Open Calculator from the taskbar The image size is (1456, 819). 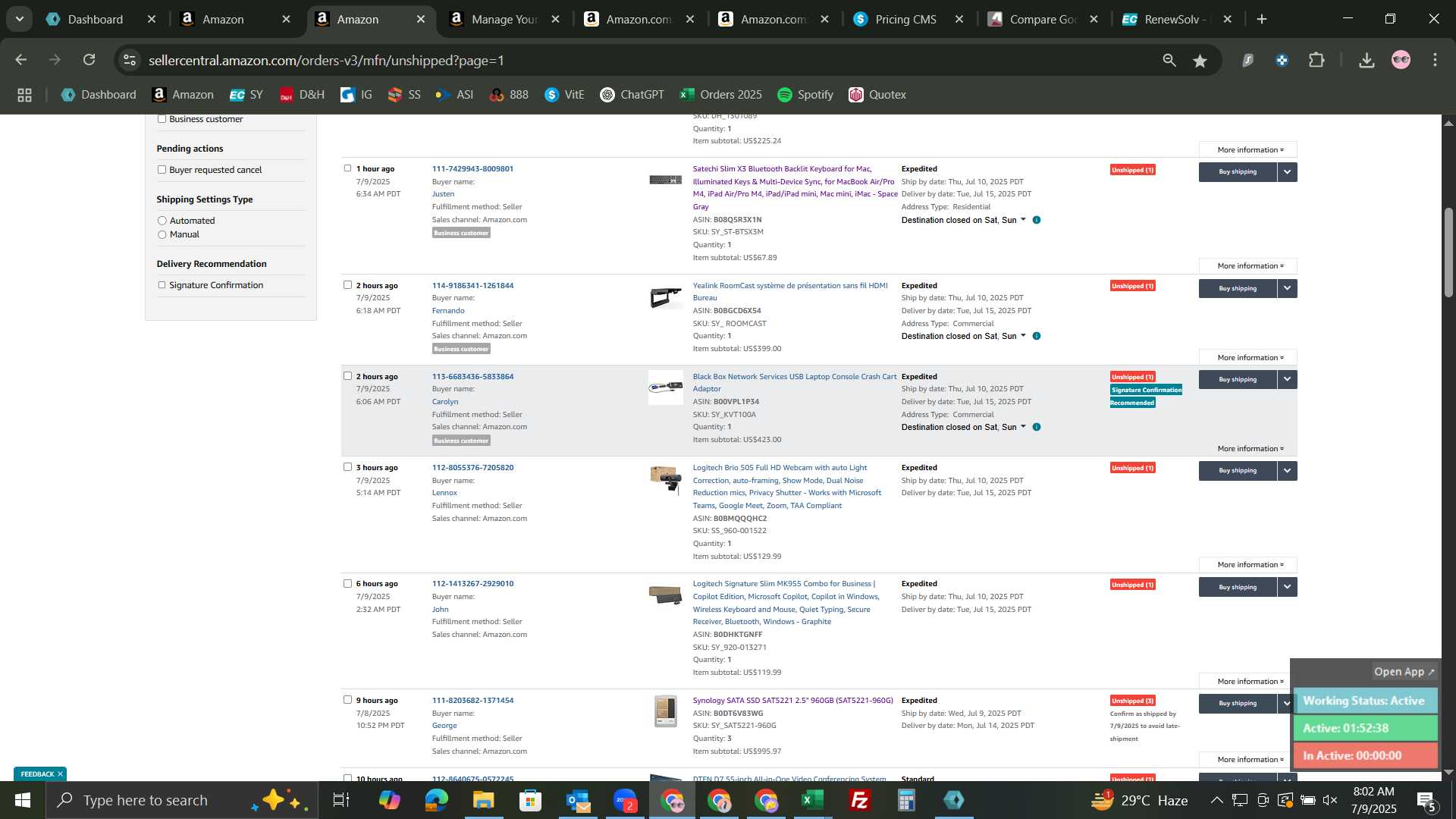[x=906, y=800]
